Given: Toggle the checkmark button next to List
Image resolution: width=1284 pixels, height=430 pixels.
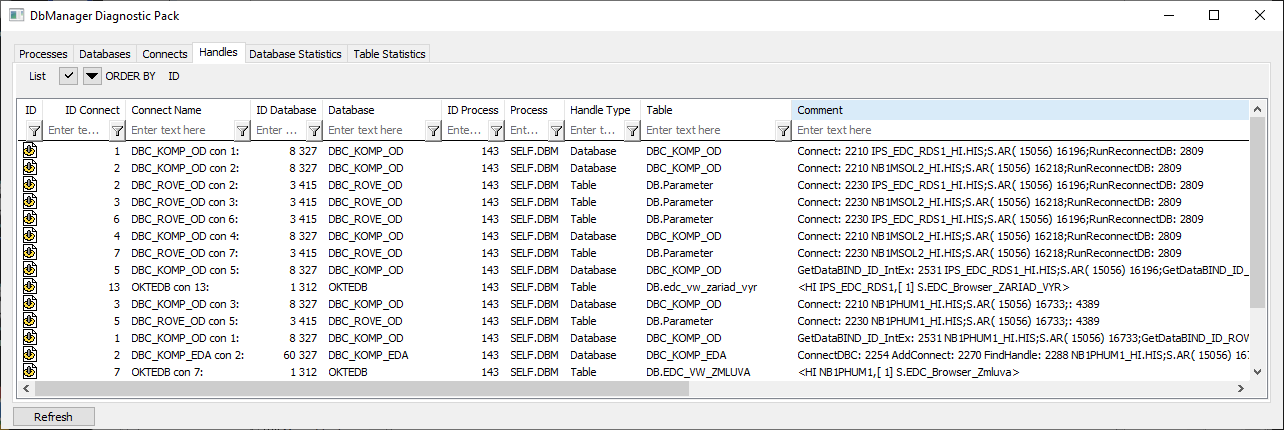Looking at the screenshot, I should 68,76.
